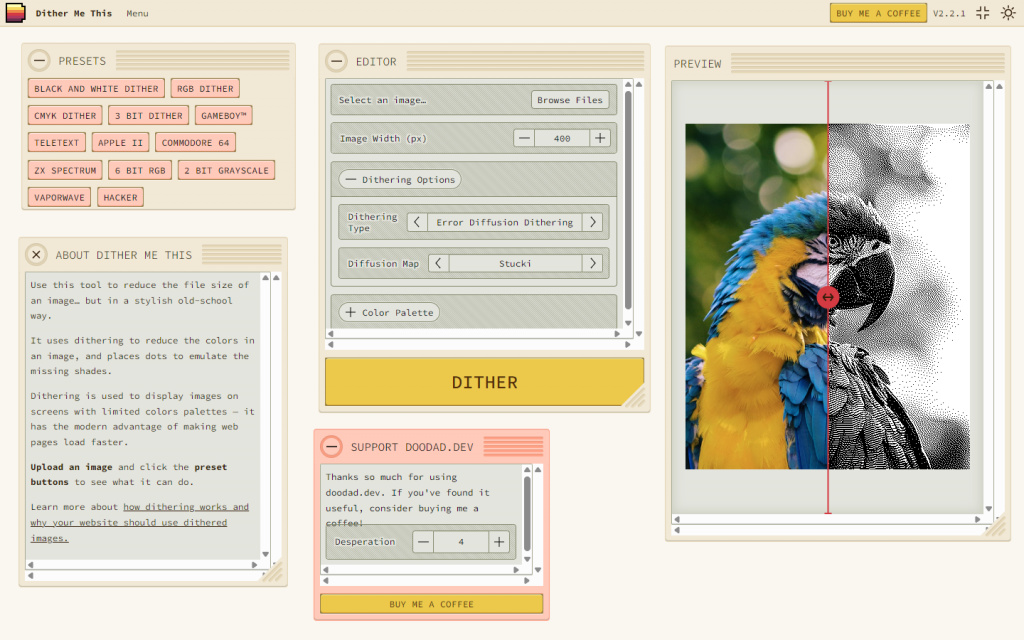Minimize the Support Doodad.dev panel
The width and height of the screenshot is (1024, 640).
click(331, 447)
